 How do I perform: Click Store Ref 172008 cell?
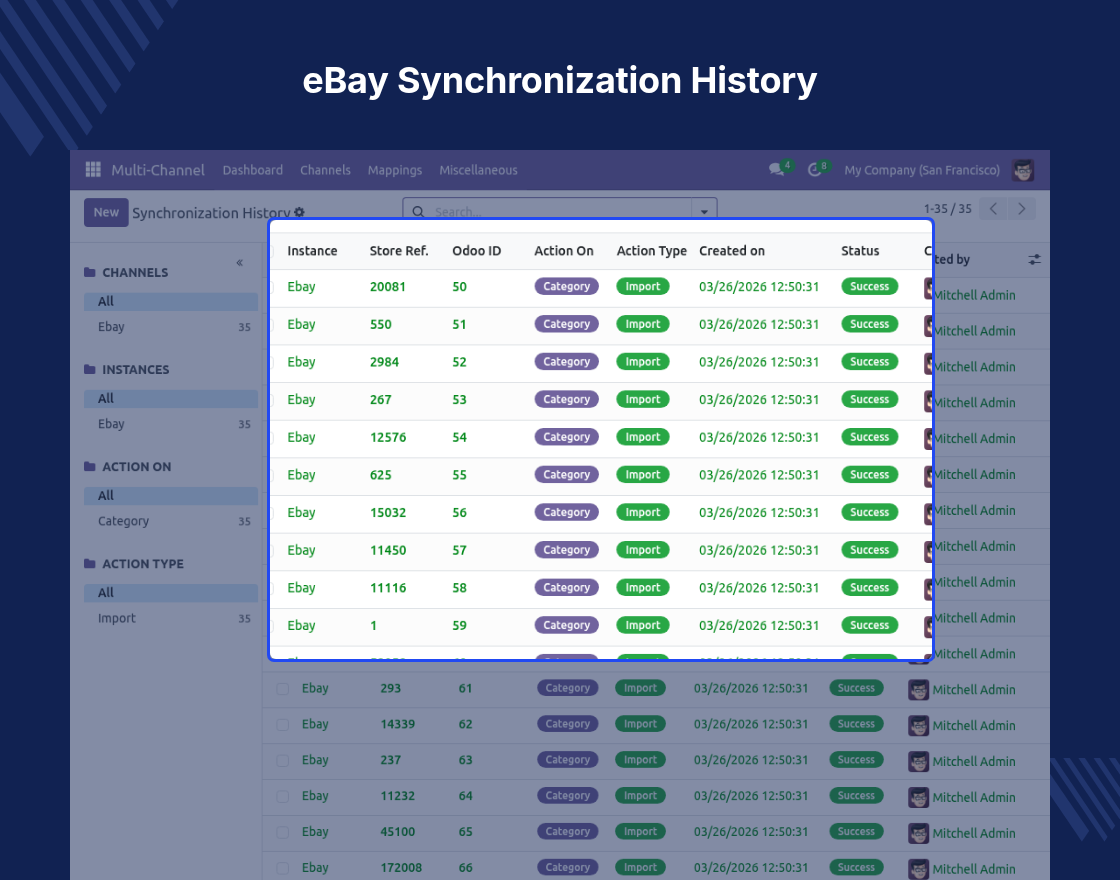pos(401,868)
